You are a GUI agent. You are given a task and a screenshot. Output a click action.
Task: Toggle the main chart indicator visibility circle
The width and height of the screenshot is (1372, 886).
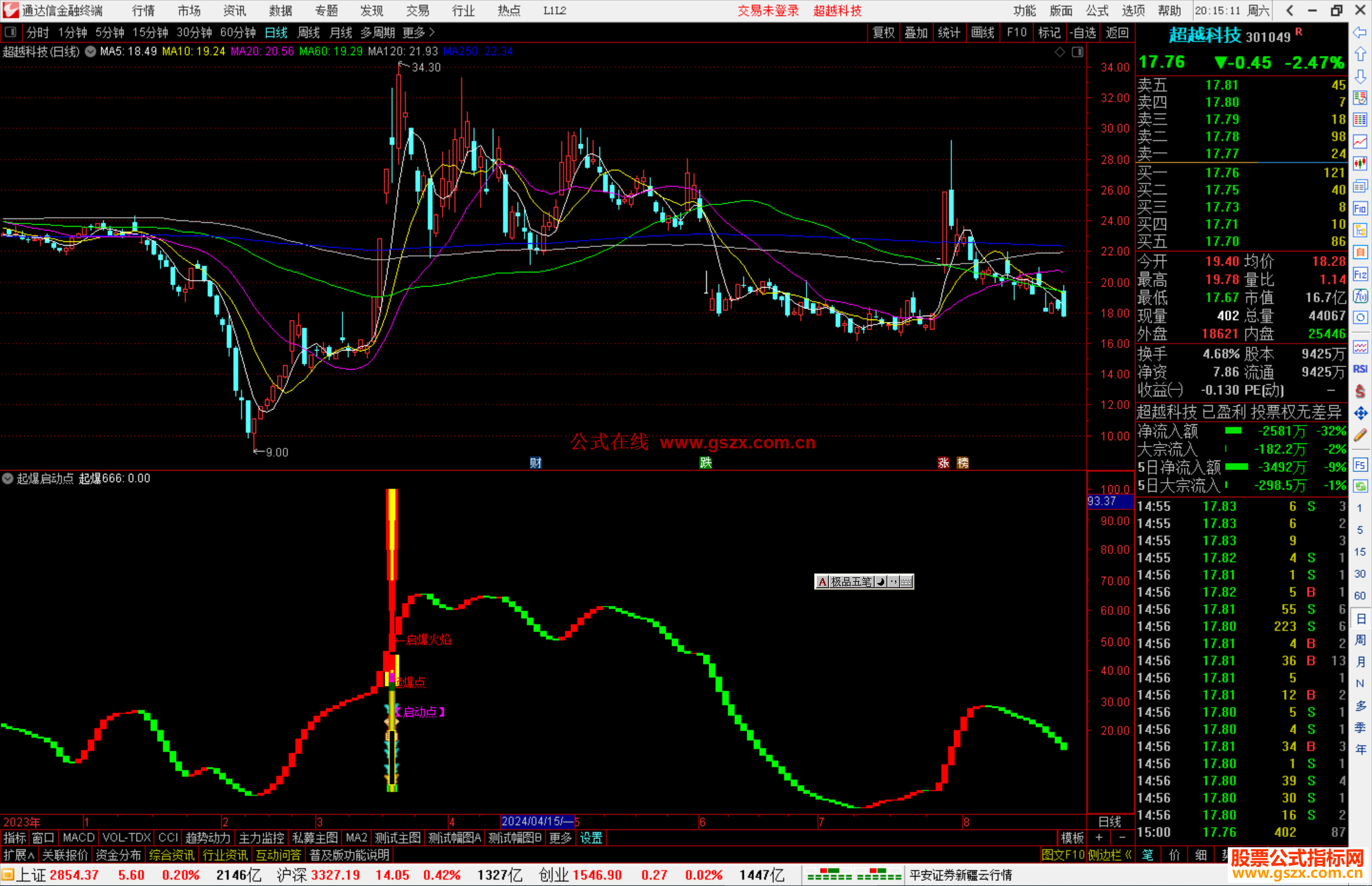coord(90,51)
